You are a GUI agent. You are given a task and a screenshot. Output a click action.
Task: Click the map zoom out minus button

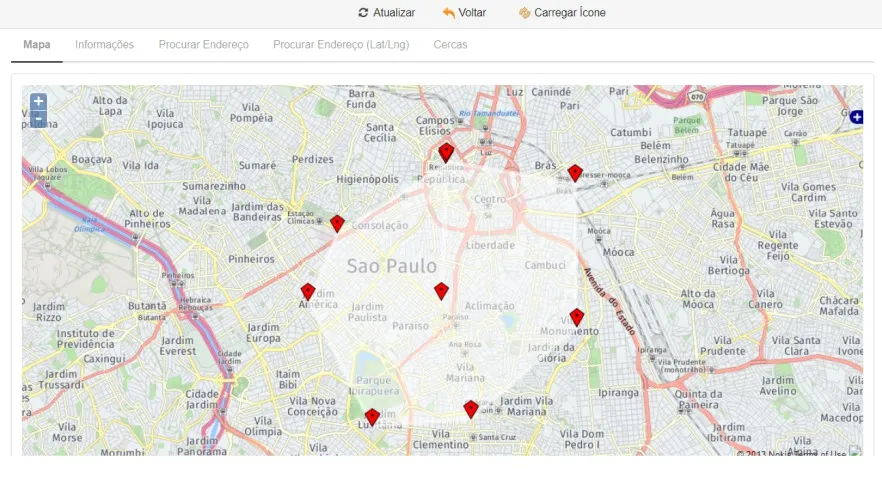tap(38, 120)
